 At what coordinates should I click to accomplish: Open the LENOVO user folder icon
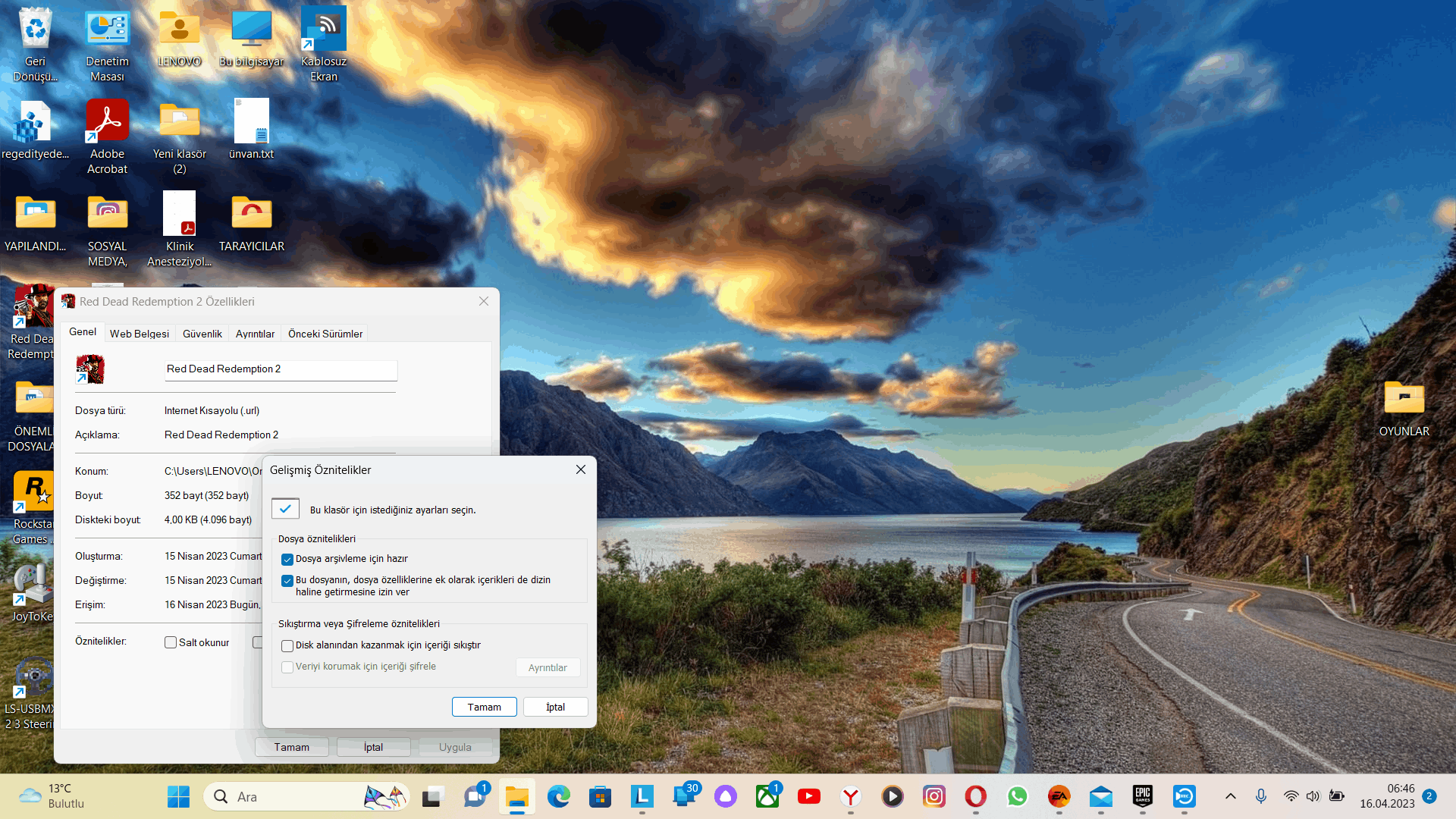(x=180, y=37)
